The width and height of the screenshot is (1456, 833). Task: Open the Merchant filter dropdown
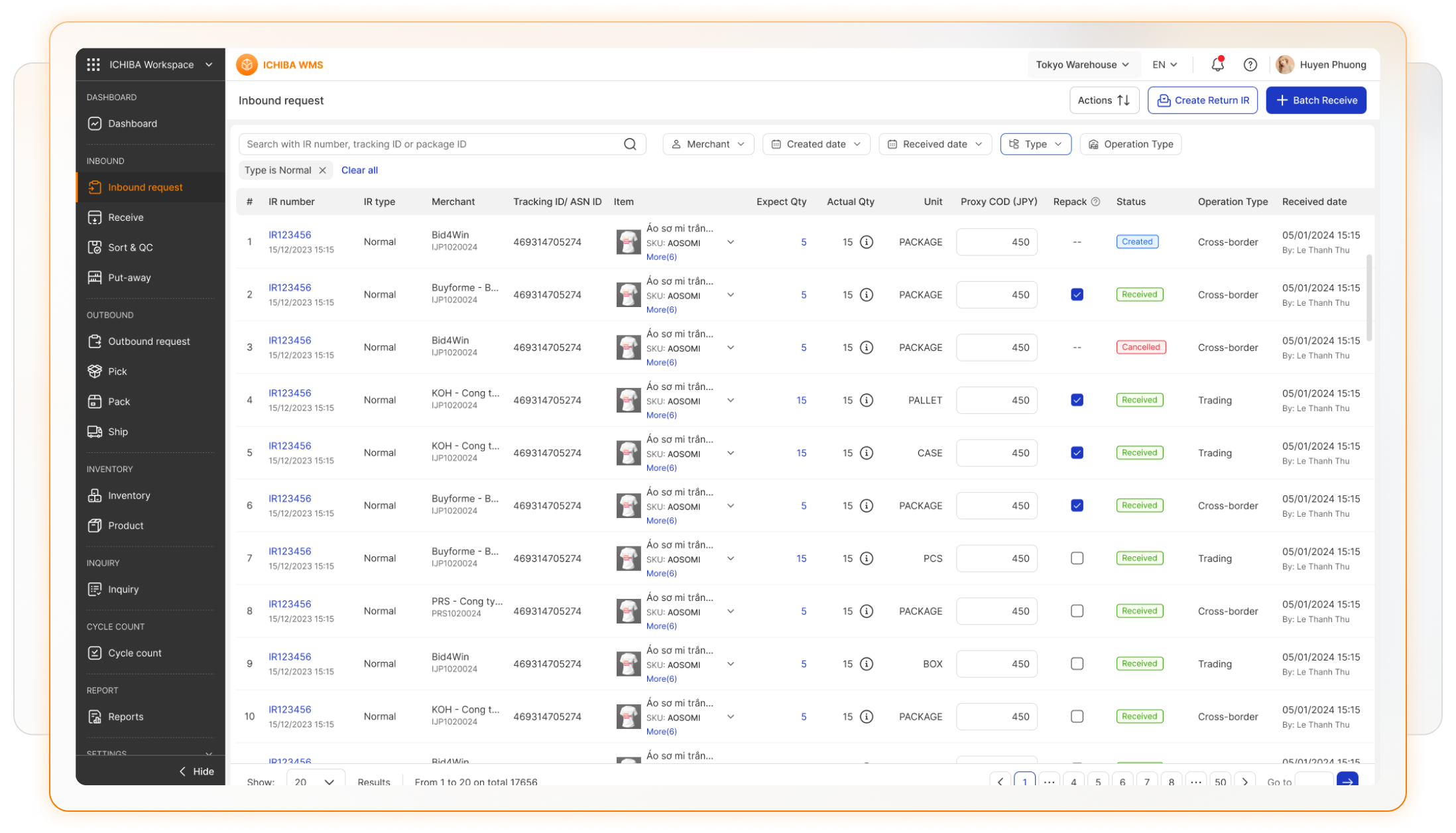pos(708,144)
